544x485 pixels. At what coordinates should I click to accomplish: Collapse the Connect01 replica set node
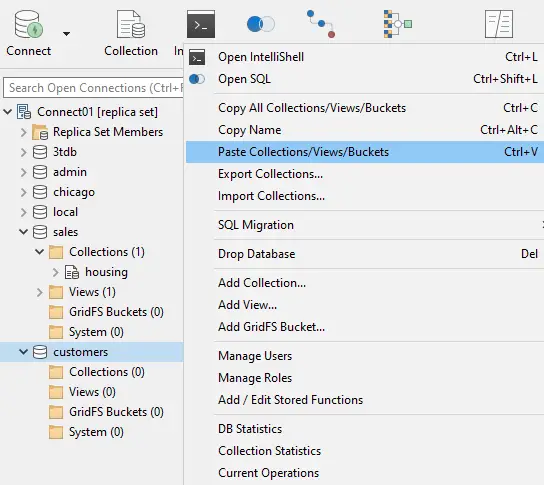coord(8,112)
